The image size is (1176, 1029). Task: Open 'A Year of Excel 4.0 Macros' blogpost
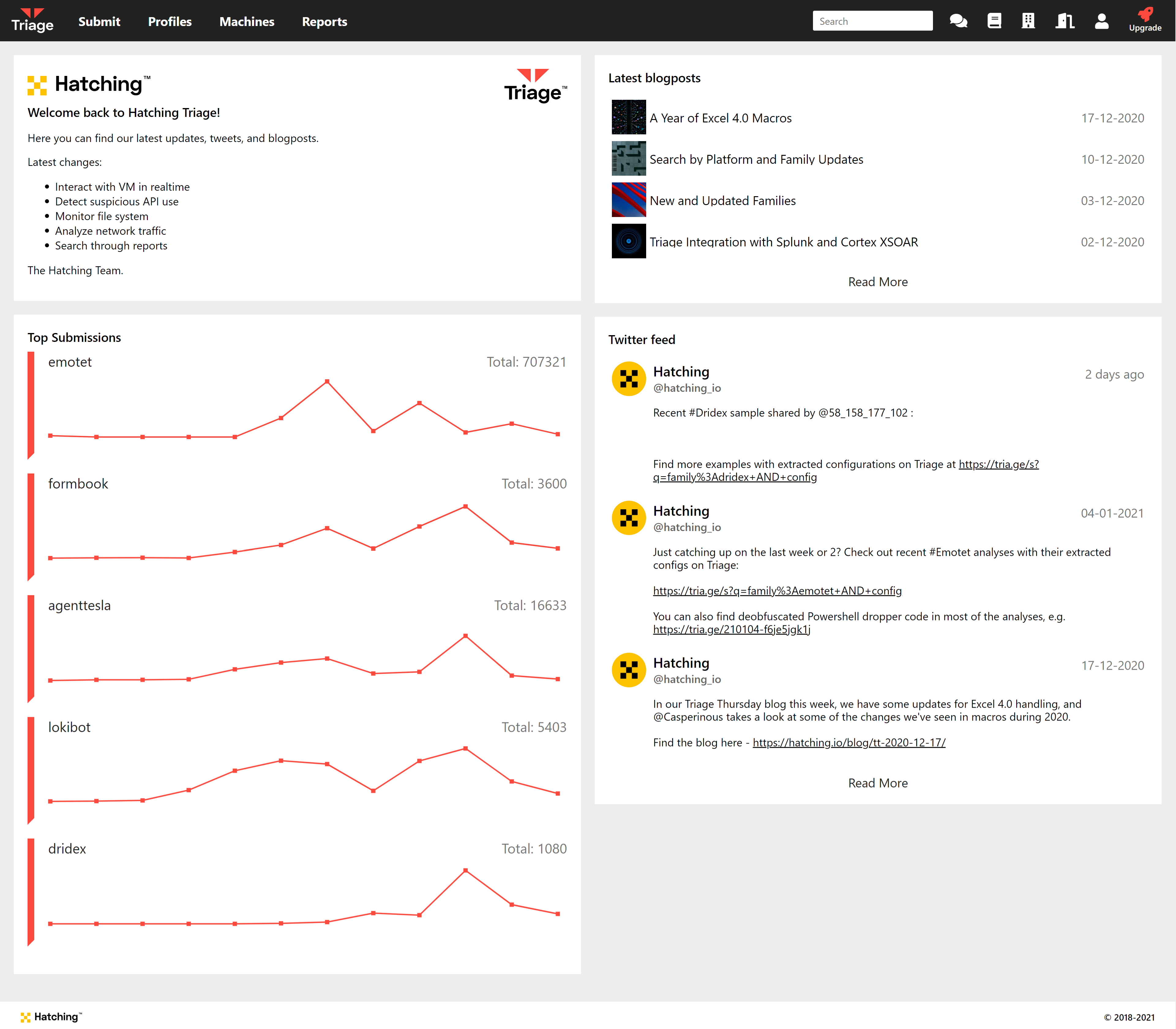click(720, 118)
